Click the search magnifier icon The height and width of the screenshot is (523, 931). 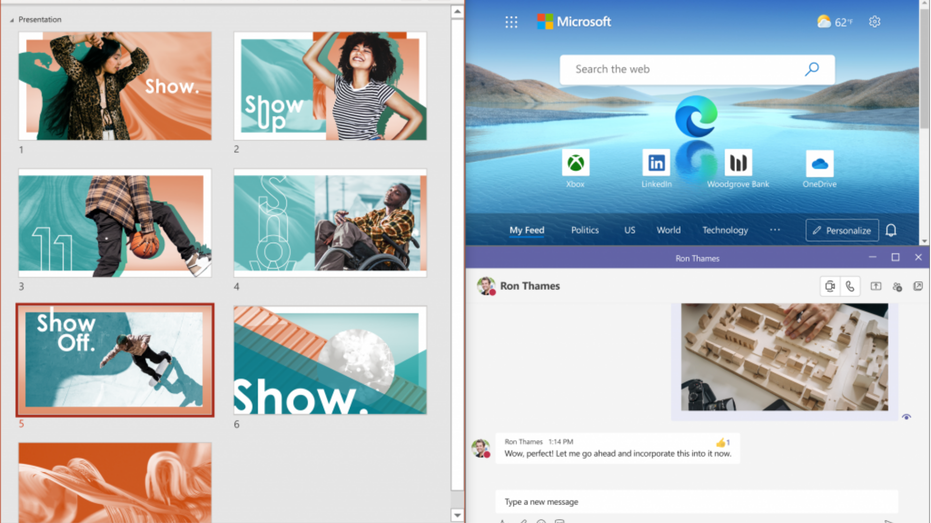(812, 69)
